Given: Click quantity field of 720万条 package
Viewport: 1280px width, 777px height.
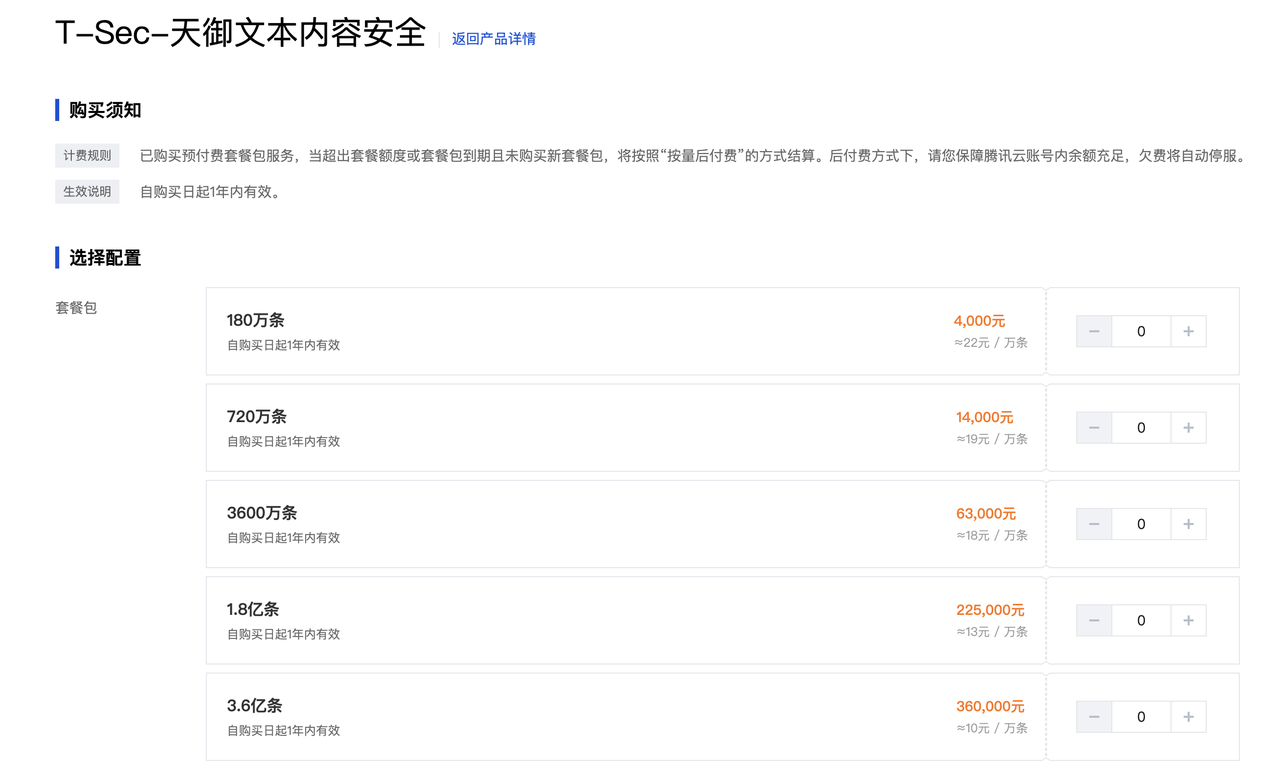Looking at the screenshot, I should coord(1141,428).
